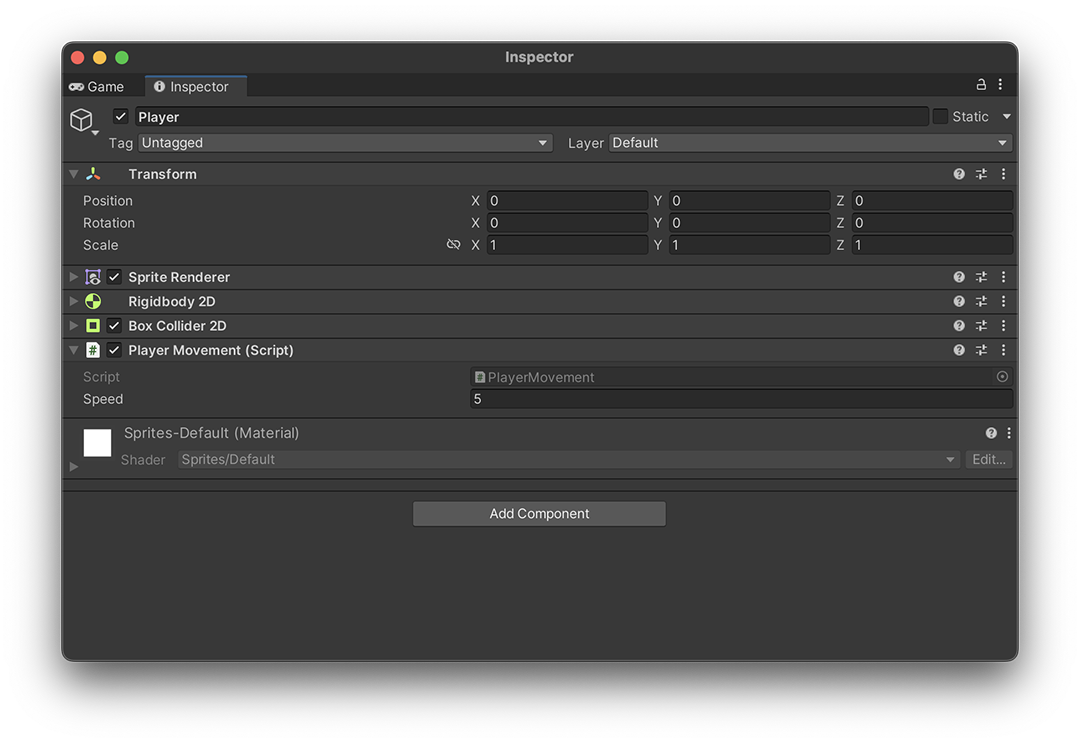Image resolution: width=1080 pixels, height=743 pixels.
Task: Expand the Box Collider 2D foldout
Action: [x=74, y=326]
